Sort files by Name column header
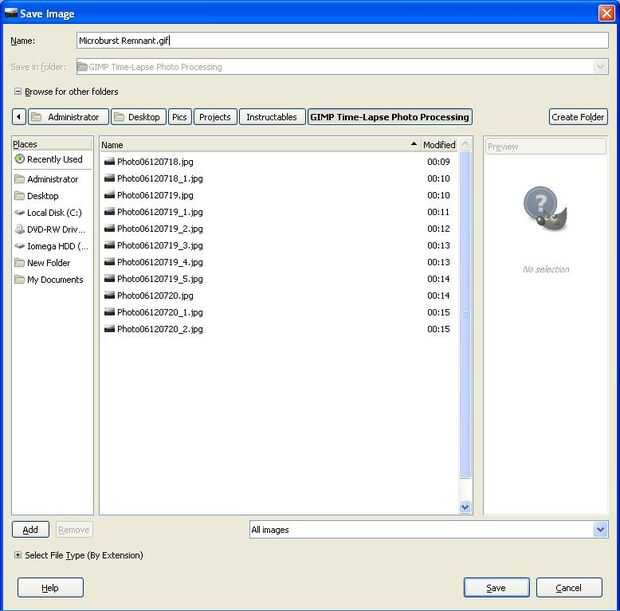620x611 pixels. tap(259, 145)
